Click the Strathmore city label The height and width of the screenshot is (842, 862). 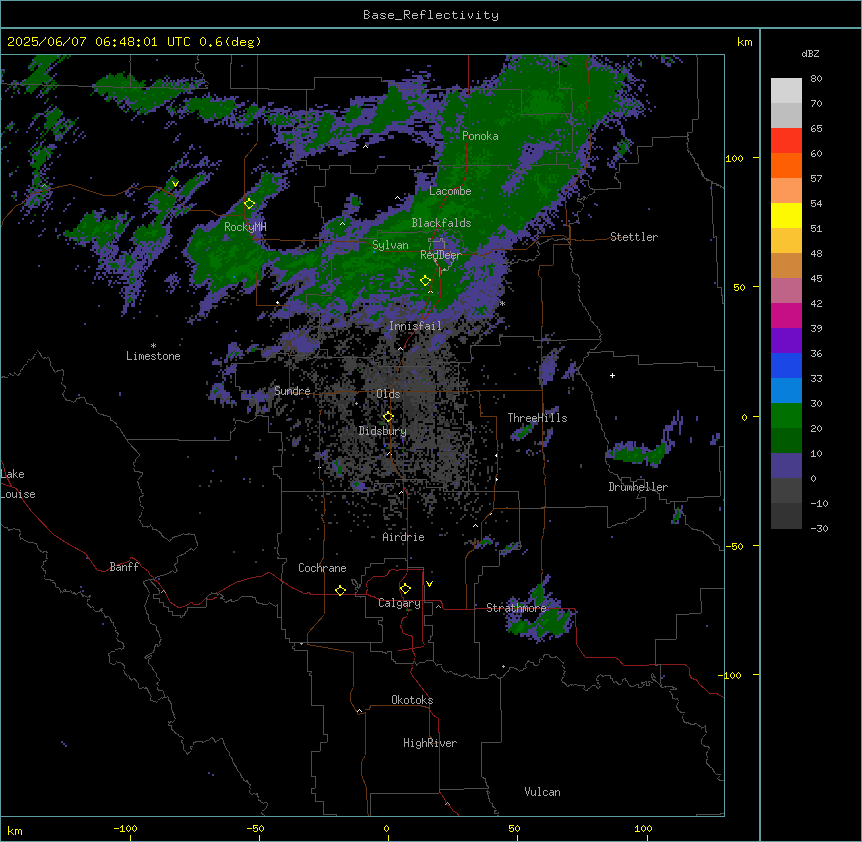pos(516,608)
